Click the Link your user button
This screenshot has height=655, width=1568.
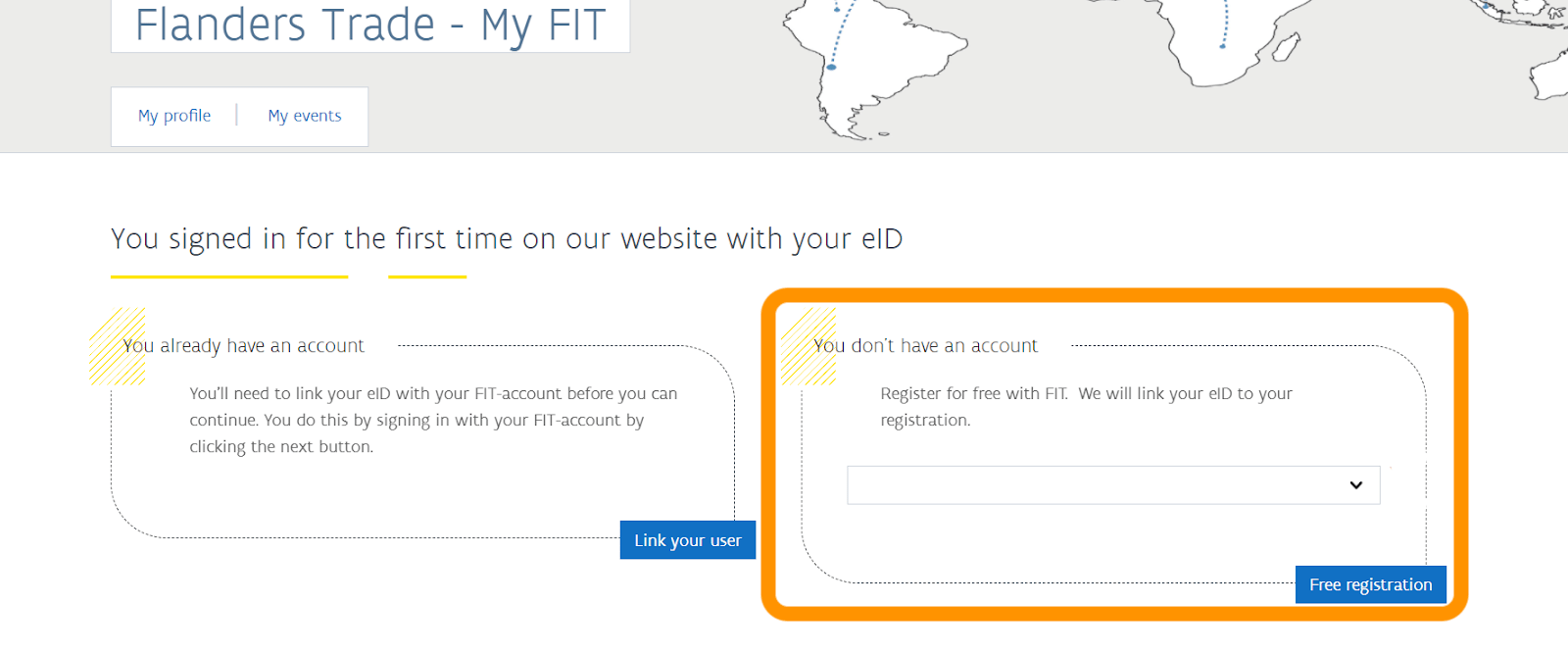(x=688, y=540)
